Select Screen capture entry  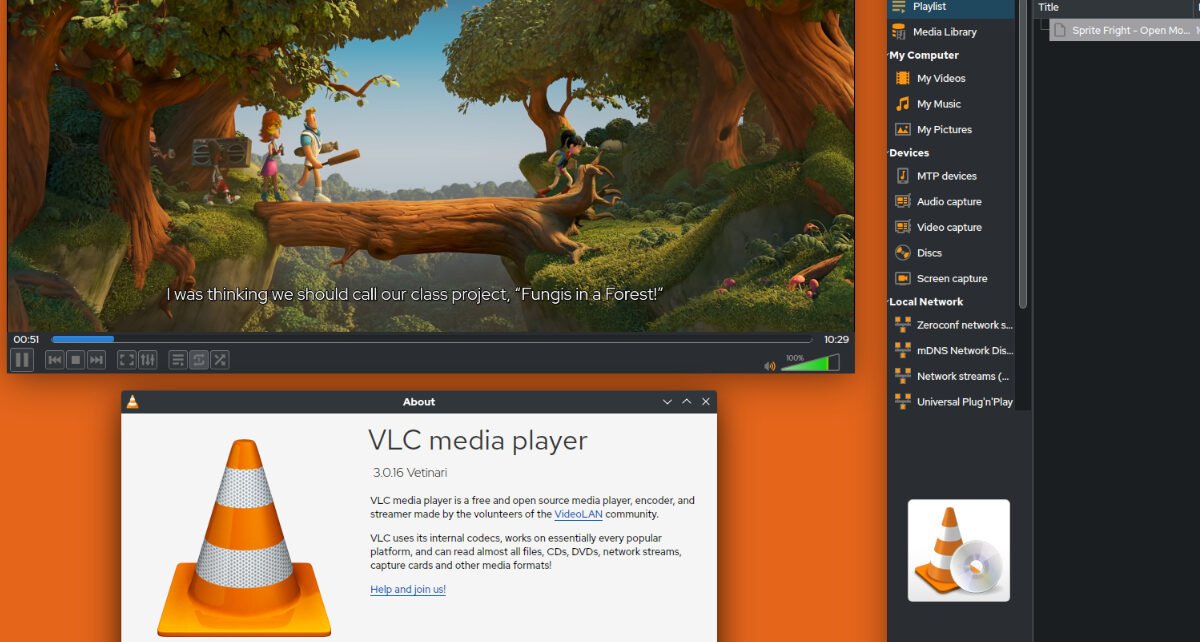point(951,279)
